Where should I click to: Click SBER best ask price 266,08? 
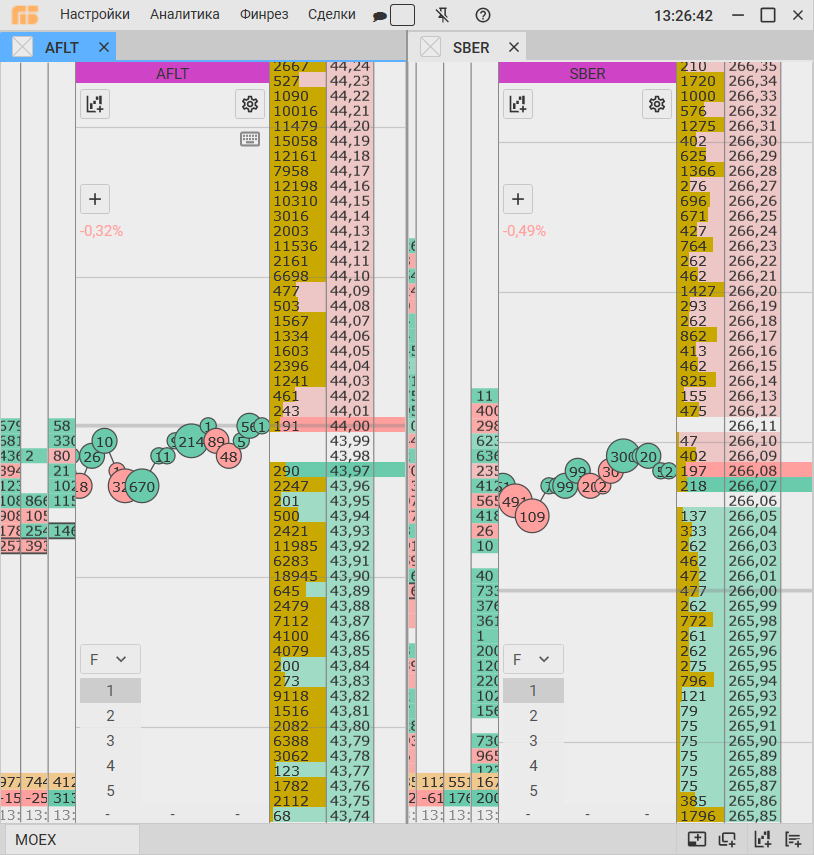[752, 471]
